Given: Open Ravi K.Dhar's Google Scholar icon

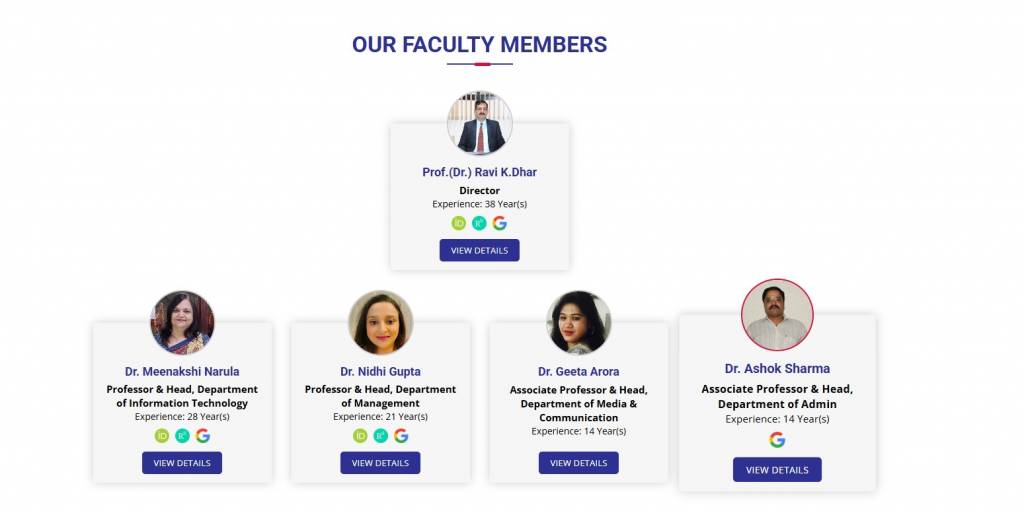Looking at the screenshot, I should tap(500, 223).
